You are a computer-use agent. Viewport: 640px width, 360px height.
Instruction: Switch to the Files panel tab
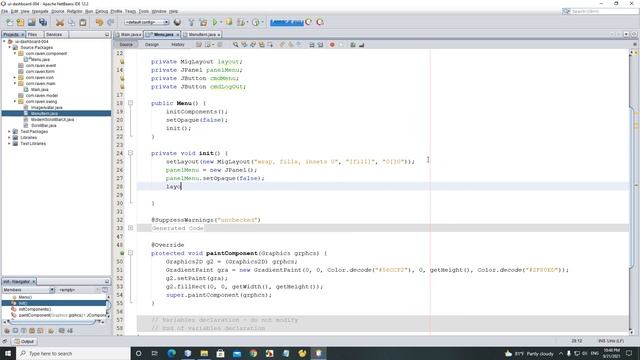pyautogui.click(x=32, y=35)
